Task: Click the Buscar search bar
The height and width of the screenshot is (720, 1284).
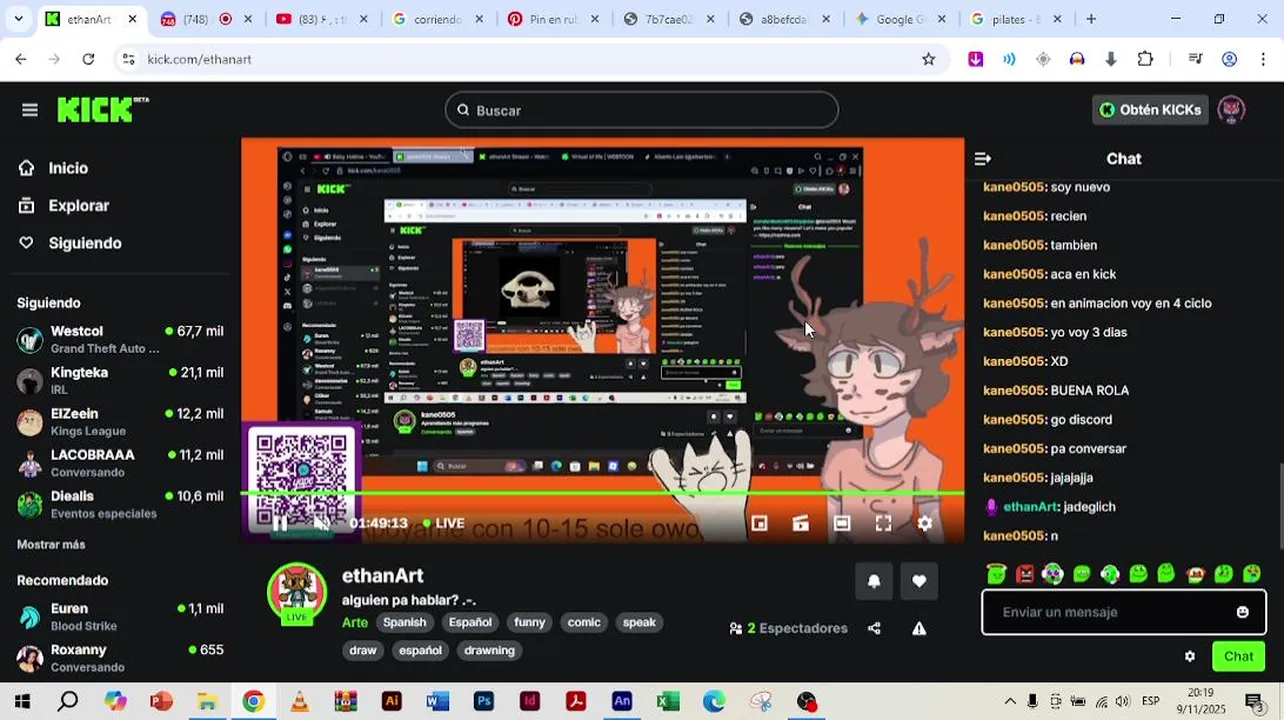Action: point(641,110)
